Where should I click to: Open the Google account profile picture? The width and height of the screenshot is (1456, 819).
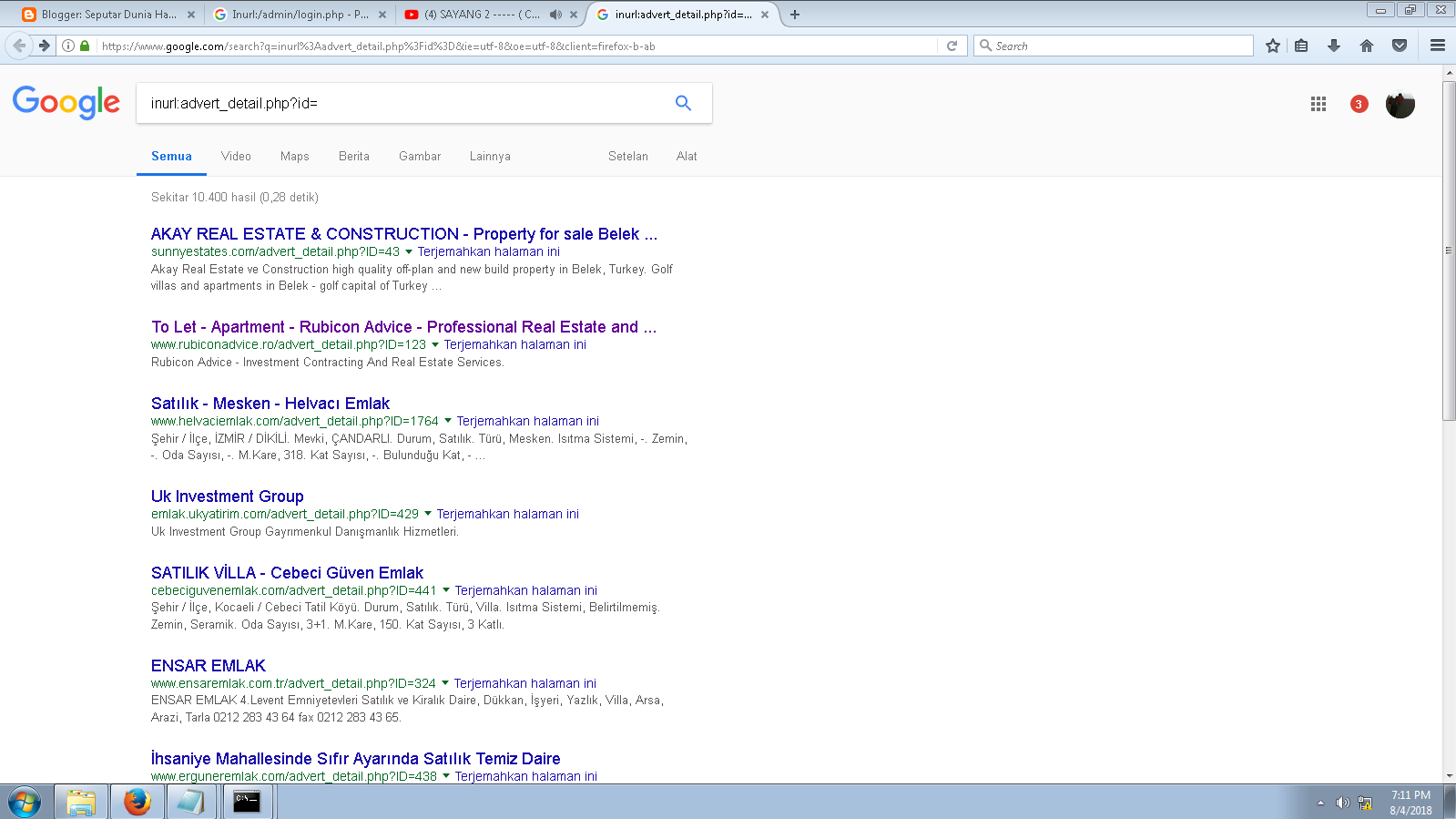tap(1400, 104)
